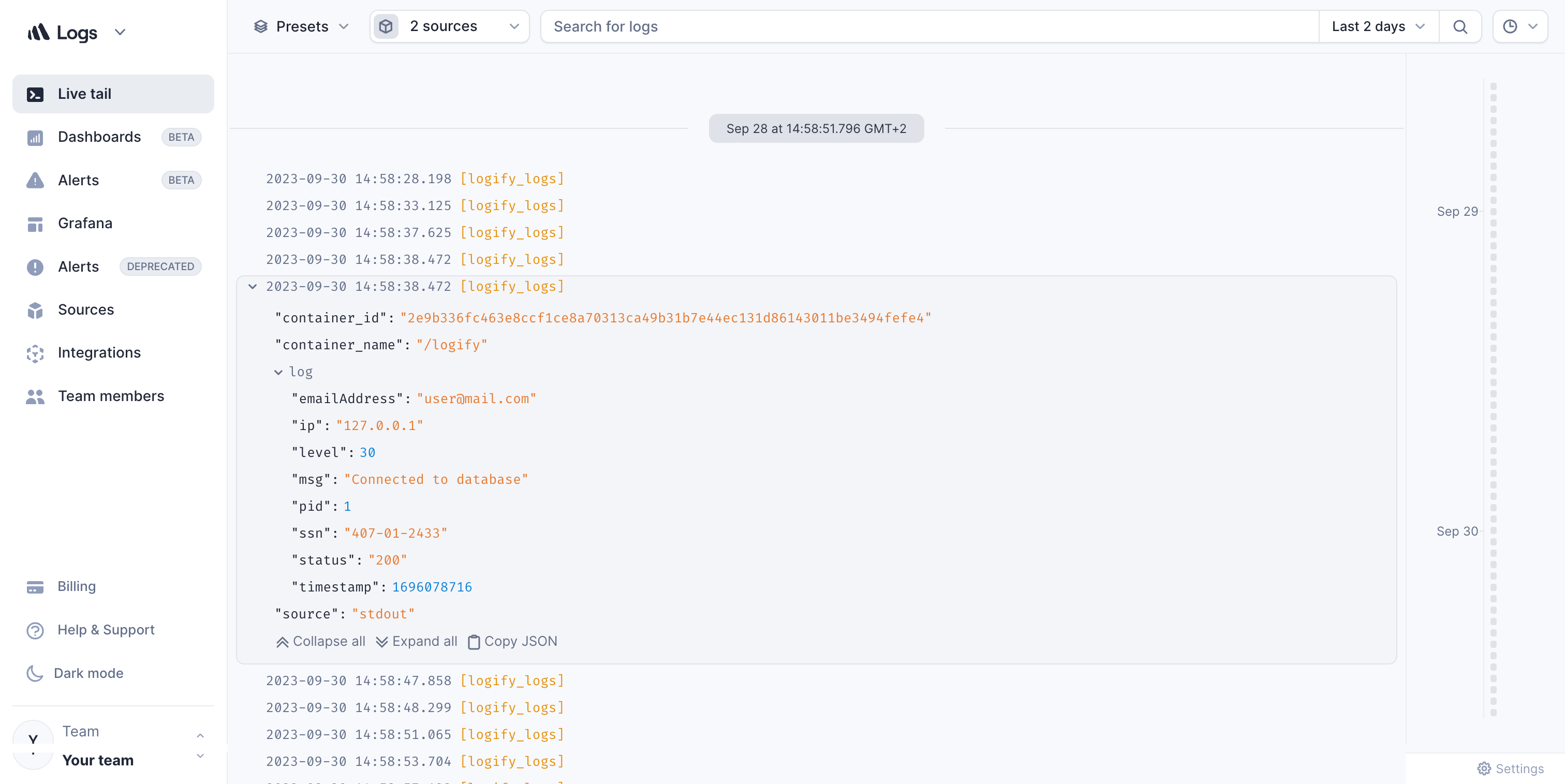Click the Live tail icon in sidebar

(x=35, y=93)
